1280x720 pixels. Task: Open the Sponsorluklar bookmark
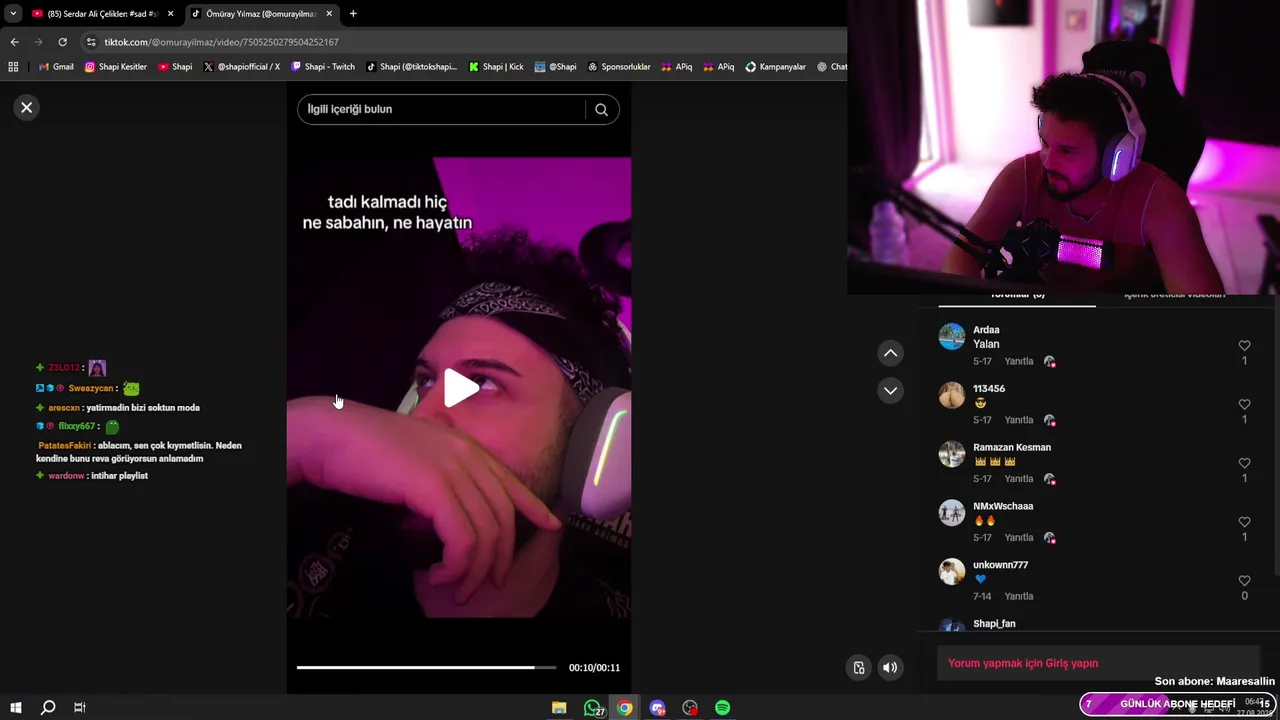pos(619,67)
